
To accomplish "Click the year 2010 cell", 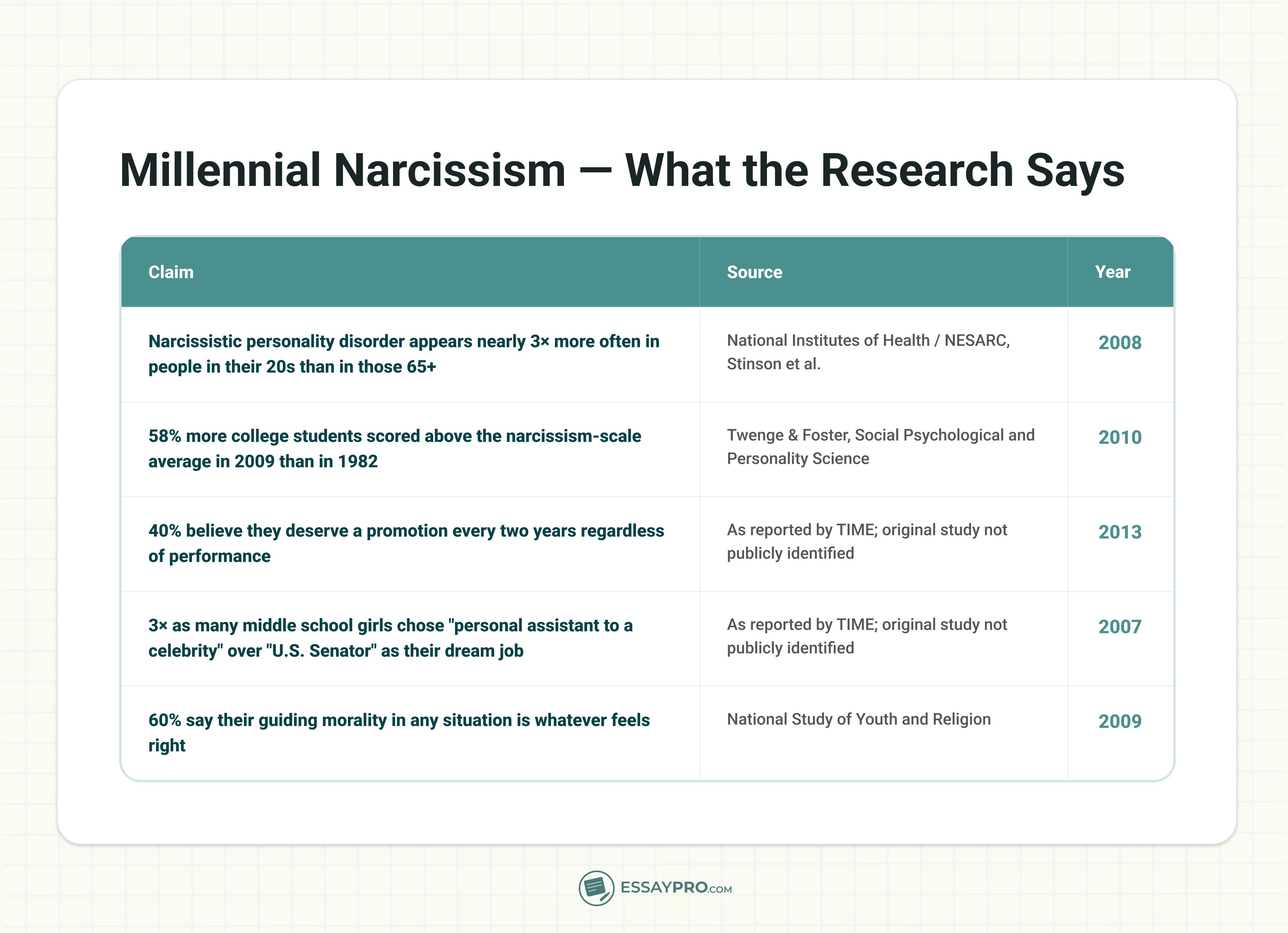I will pos(1119,437).
